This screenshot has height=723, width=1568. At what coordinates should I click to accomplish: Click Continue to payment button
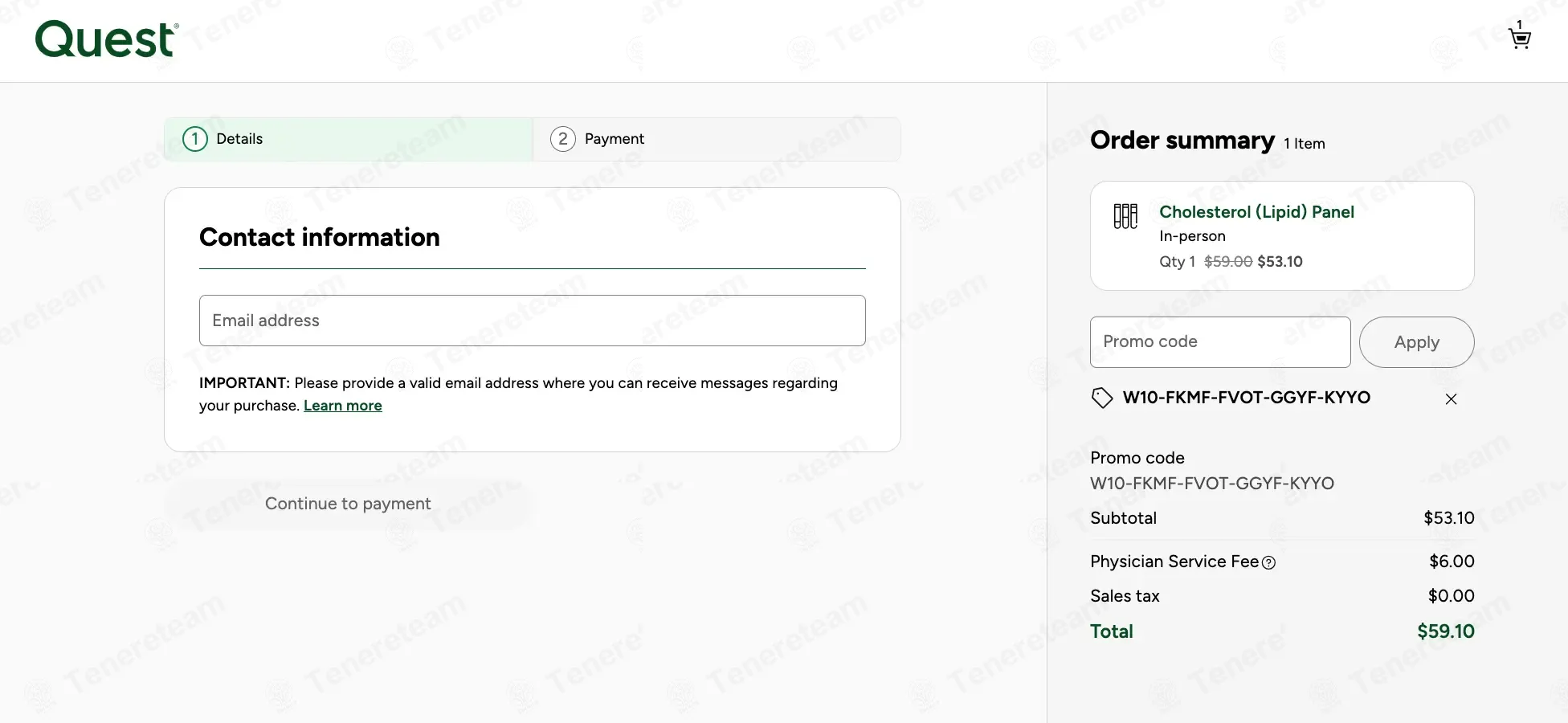[x=348, y=504]
